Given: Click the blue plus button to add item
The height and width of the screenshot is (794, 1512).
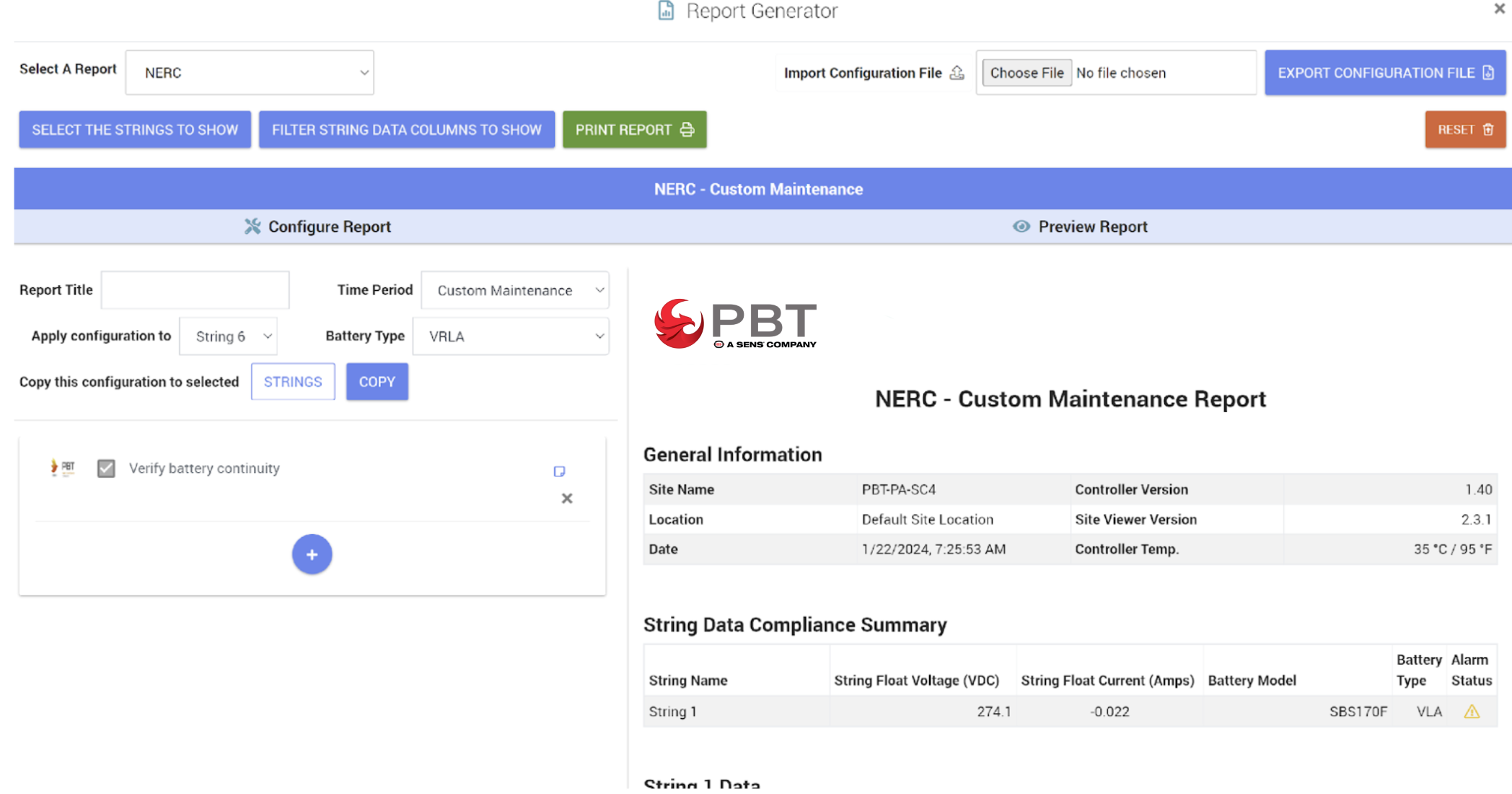Looking at the screenshot, I should [312, 554].
